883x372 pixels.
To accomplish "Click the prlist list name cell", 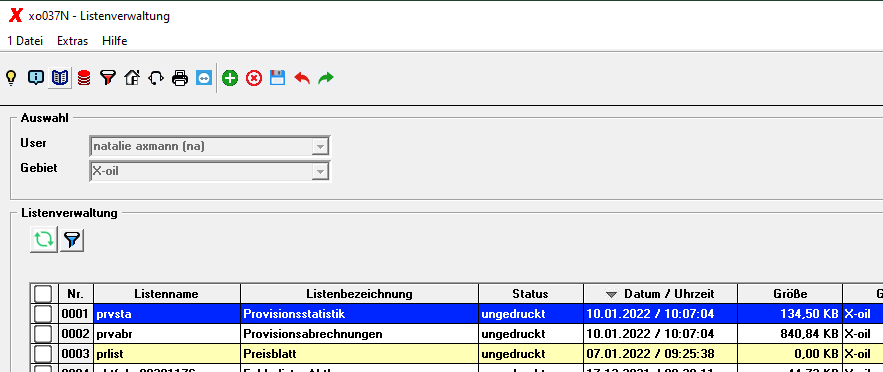I will pos(167,354).
